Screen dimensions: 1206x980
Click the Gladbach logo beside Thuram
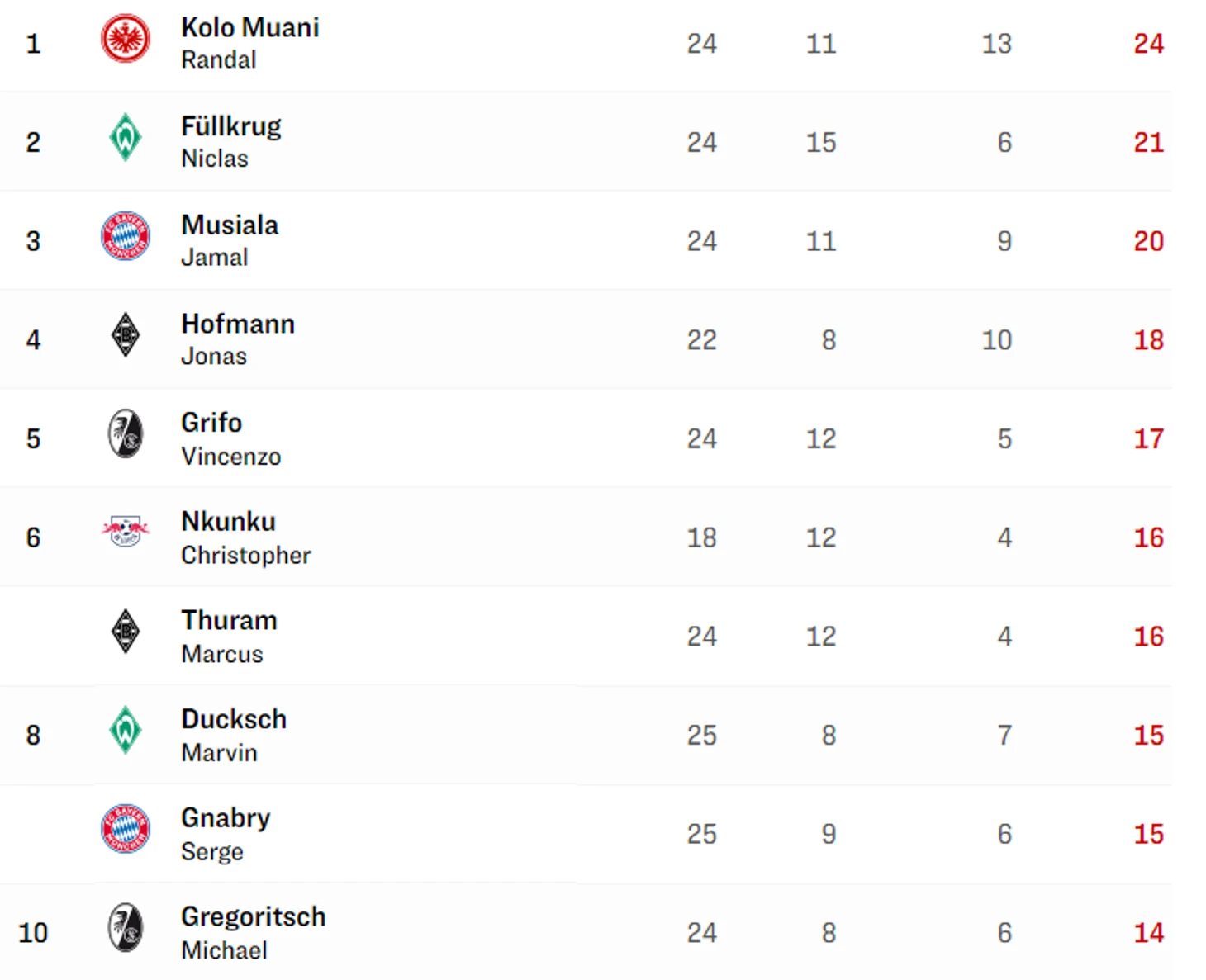(x=126, y=632)
